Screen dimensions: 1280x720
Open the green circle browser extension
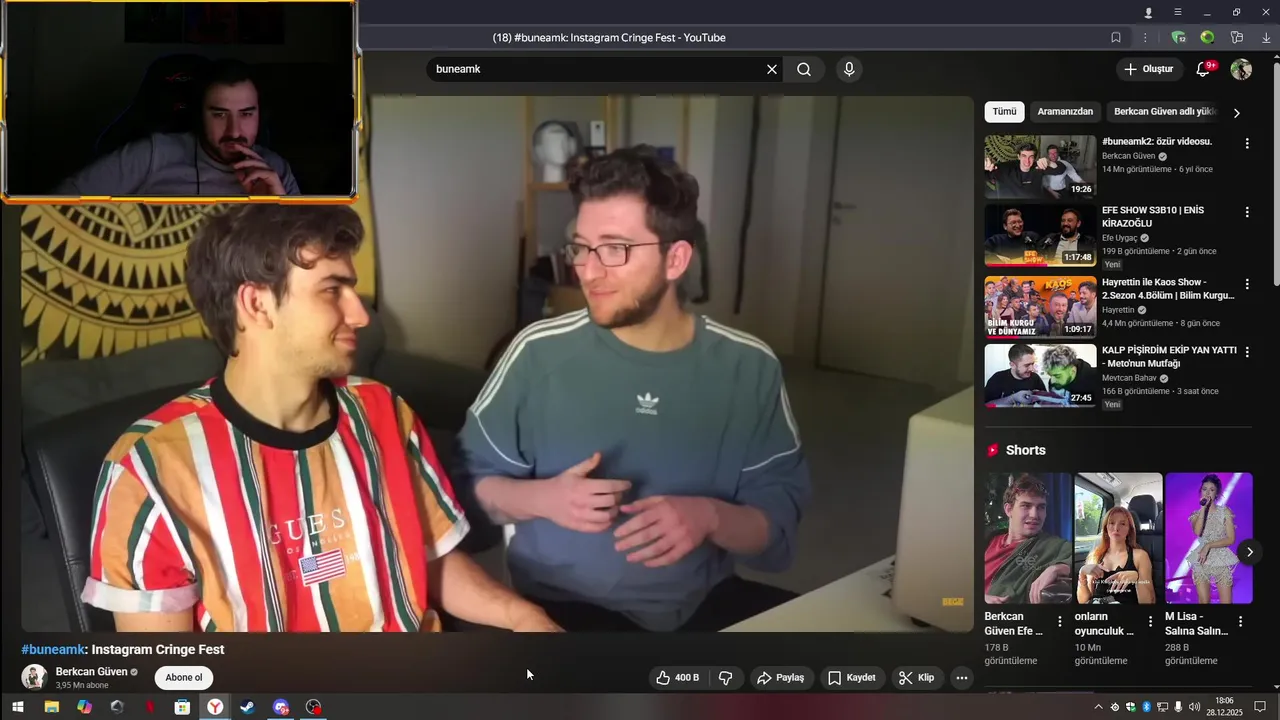coord(1207,38)
